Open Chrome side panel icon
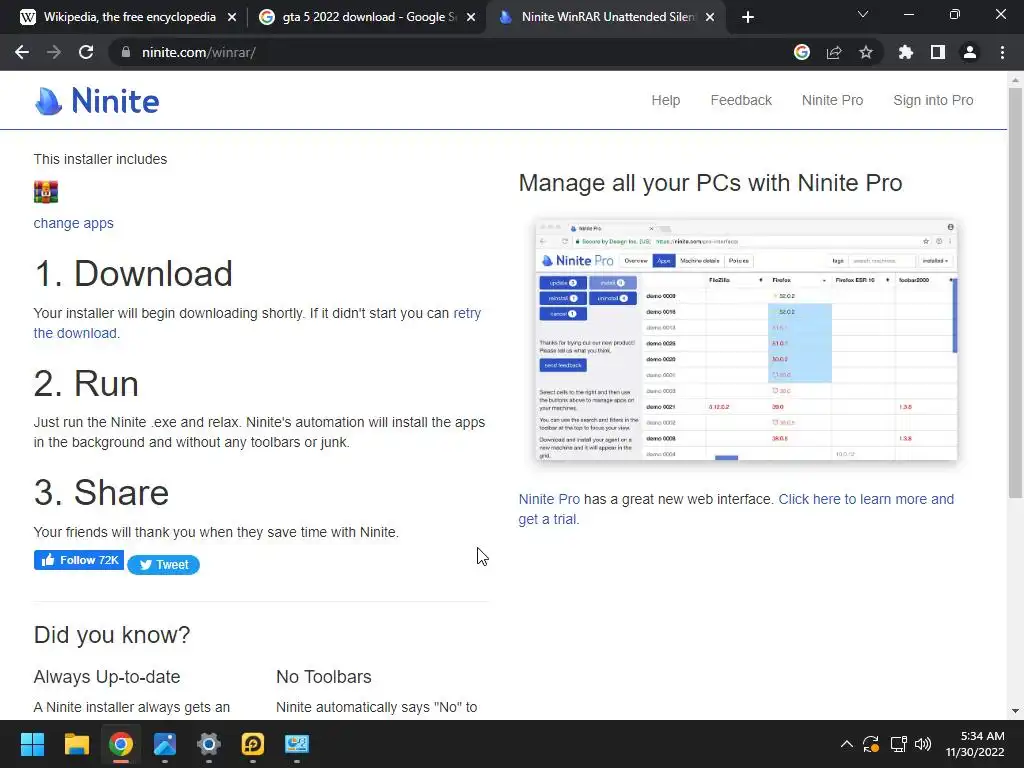The image size is (1024, 768). [938, 52]
